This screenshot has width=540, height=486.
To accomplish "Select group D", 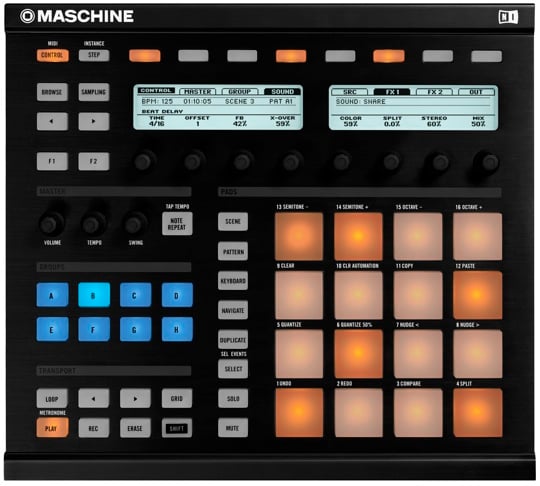I will [177, 295].
